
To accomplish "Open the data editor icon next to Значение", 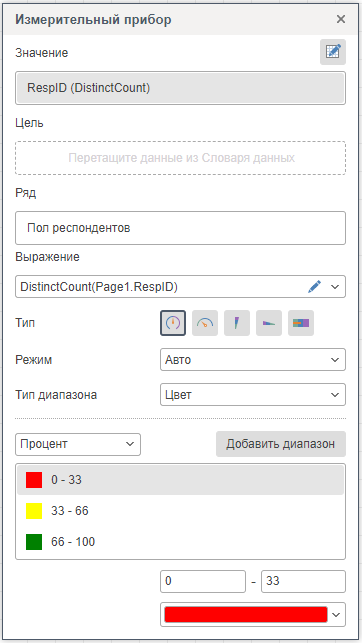I will click(x=333, y=52).
